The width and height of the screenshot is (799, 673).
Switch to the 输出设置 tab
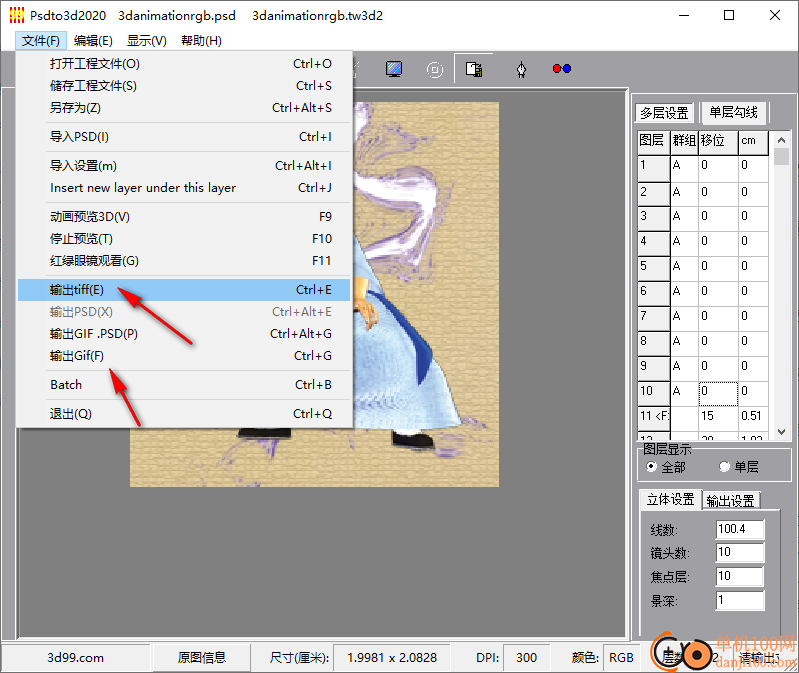click(x=731, y=500)
